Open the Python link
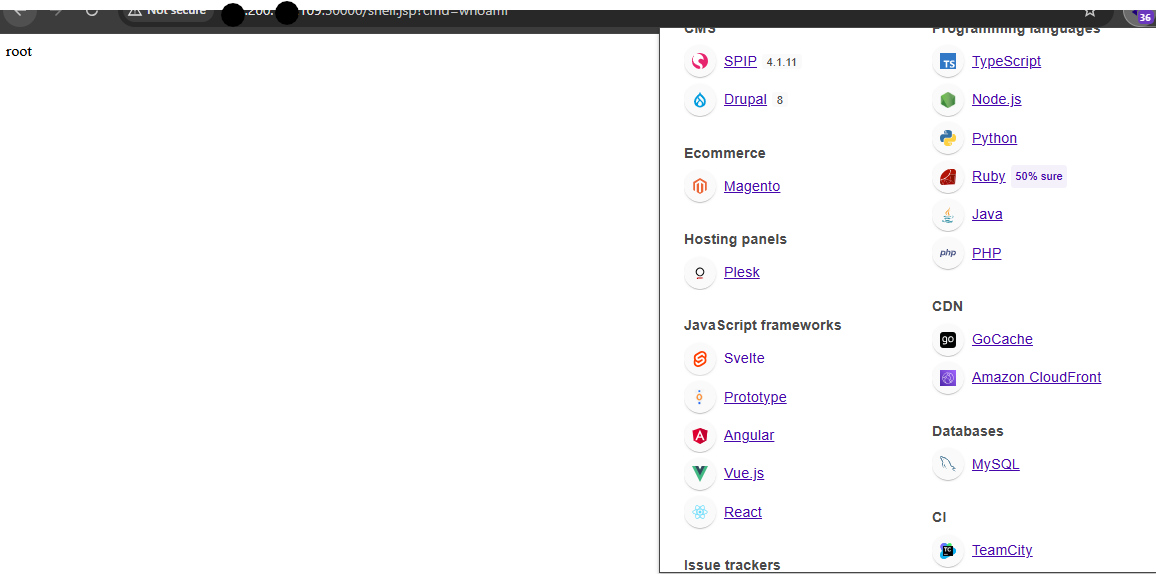Image resolution: width=1156 pixels, height=574 pixels. tap(995, 139)
